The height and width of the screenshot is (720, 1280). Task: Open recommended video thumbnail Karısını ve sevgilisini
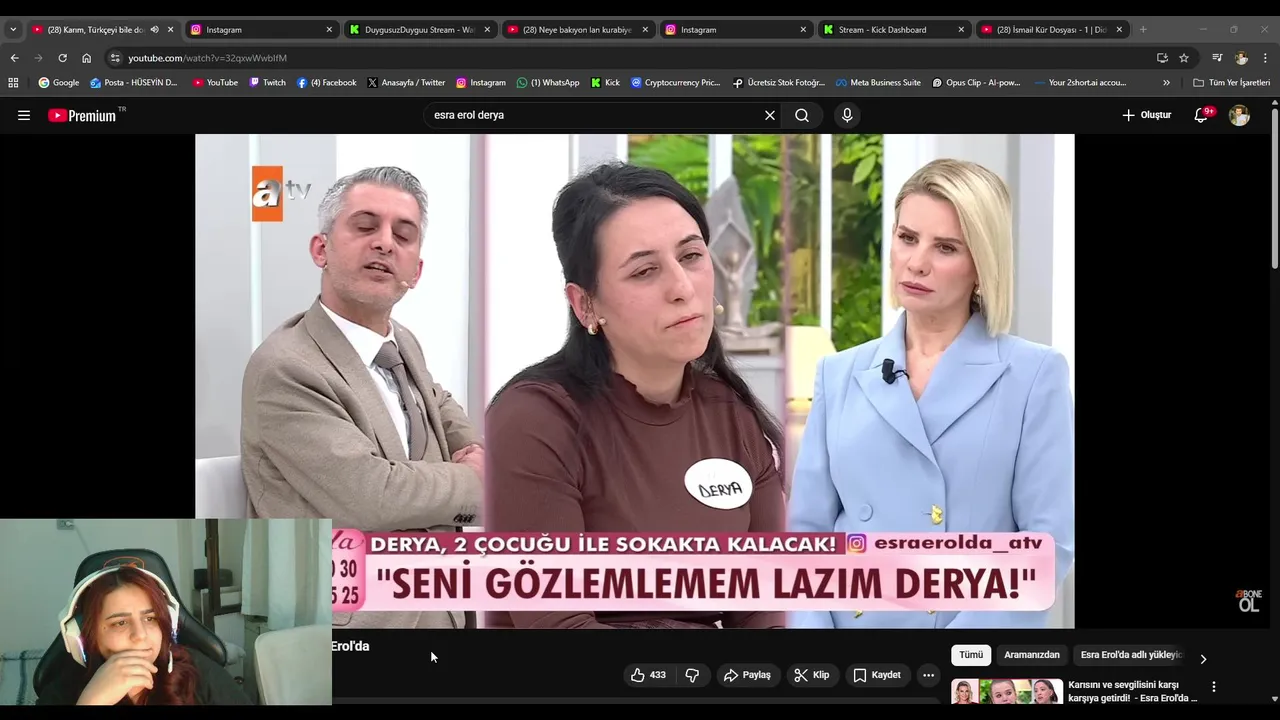(1007, 691)
